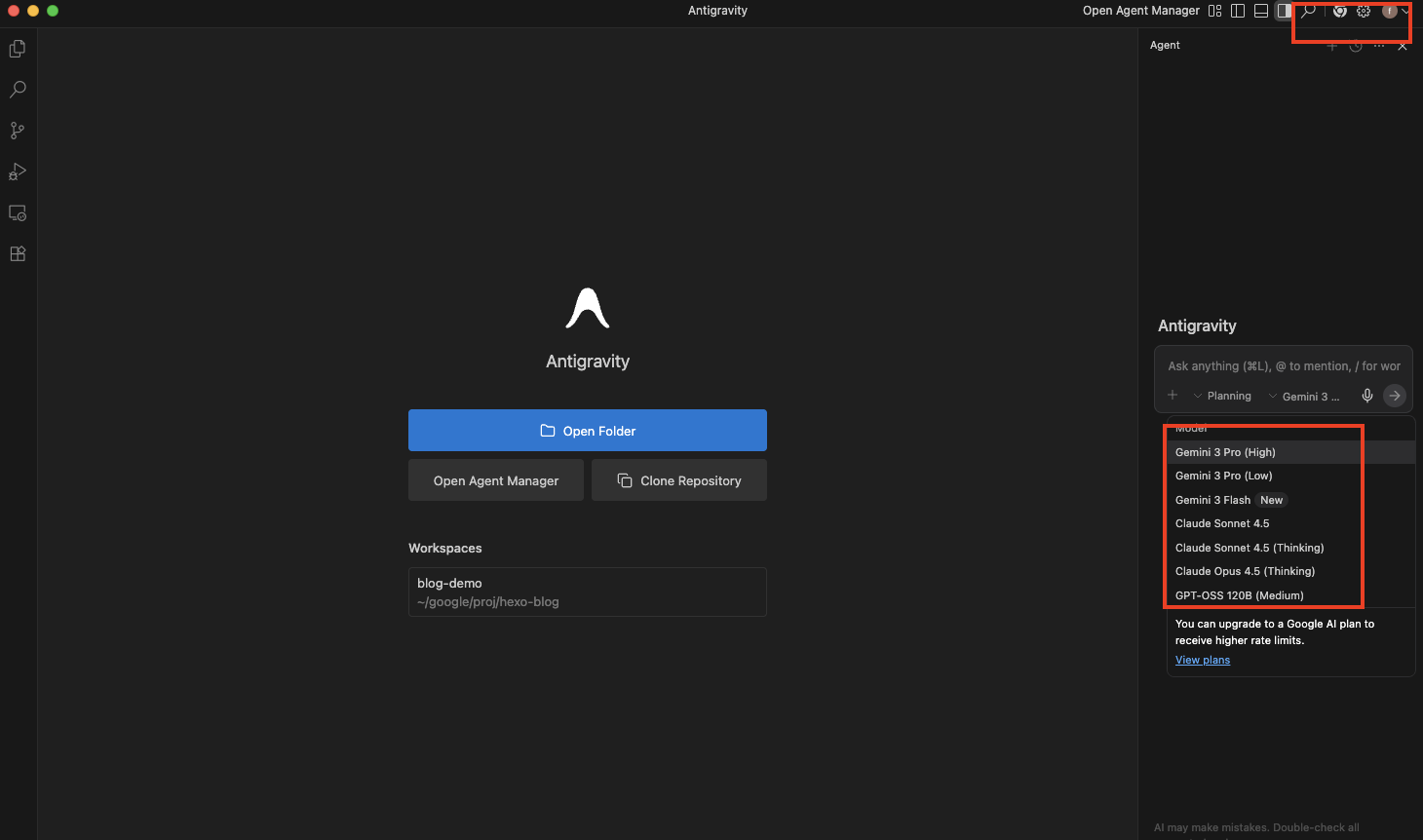Open the Run and Debug view
The width and height of the screenshot is (1423, 840).
click(x=18, y=172)
